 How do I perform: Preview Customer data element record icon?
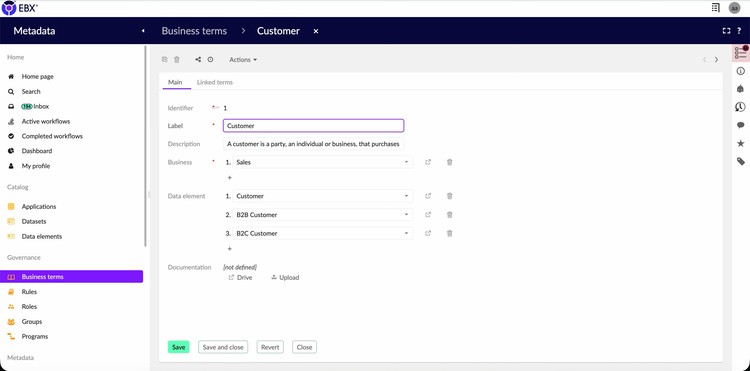[428, 196]
